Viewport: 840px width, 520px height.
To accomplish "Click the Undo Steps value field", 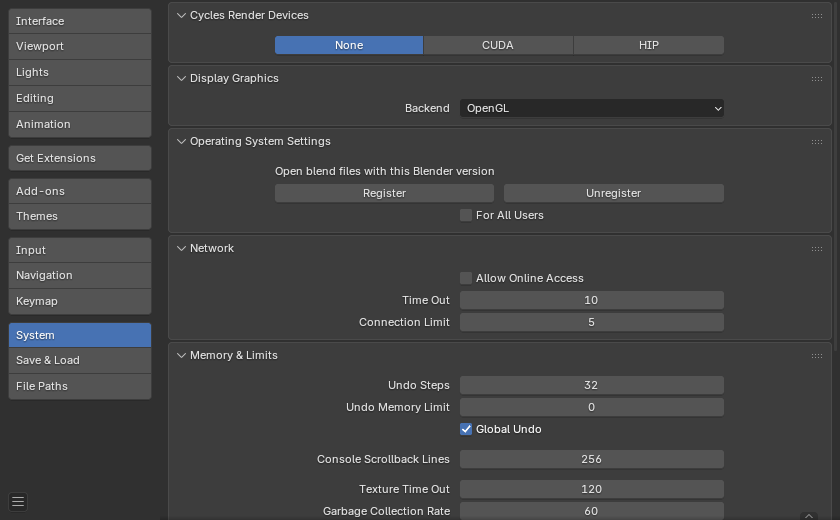I will 591,386.
